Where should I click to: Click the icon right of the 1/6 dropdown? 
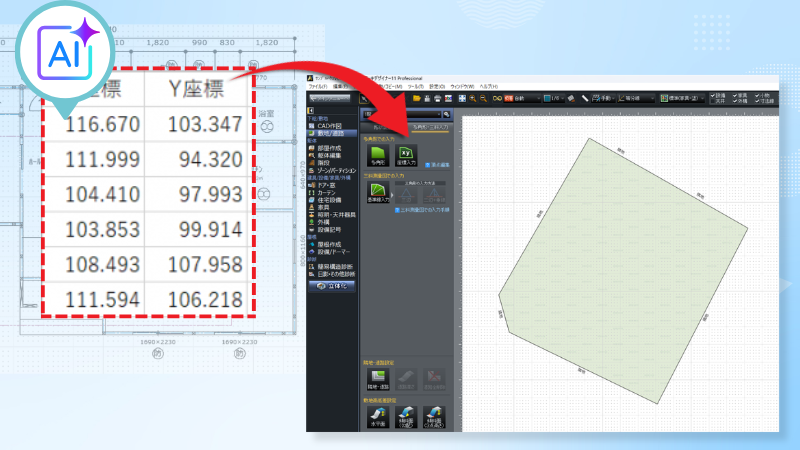click(571, 98)
